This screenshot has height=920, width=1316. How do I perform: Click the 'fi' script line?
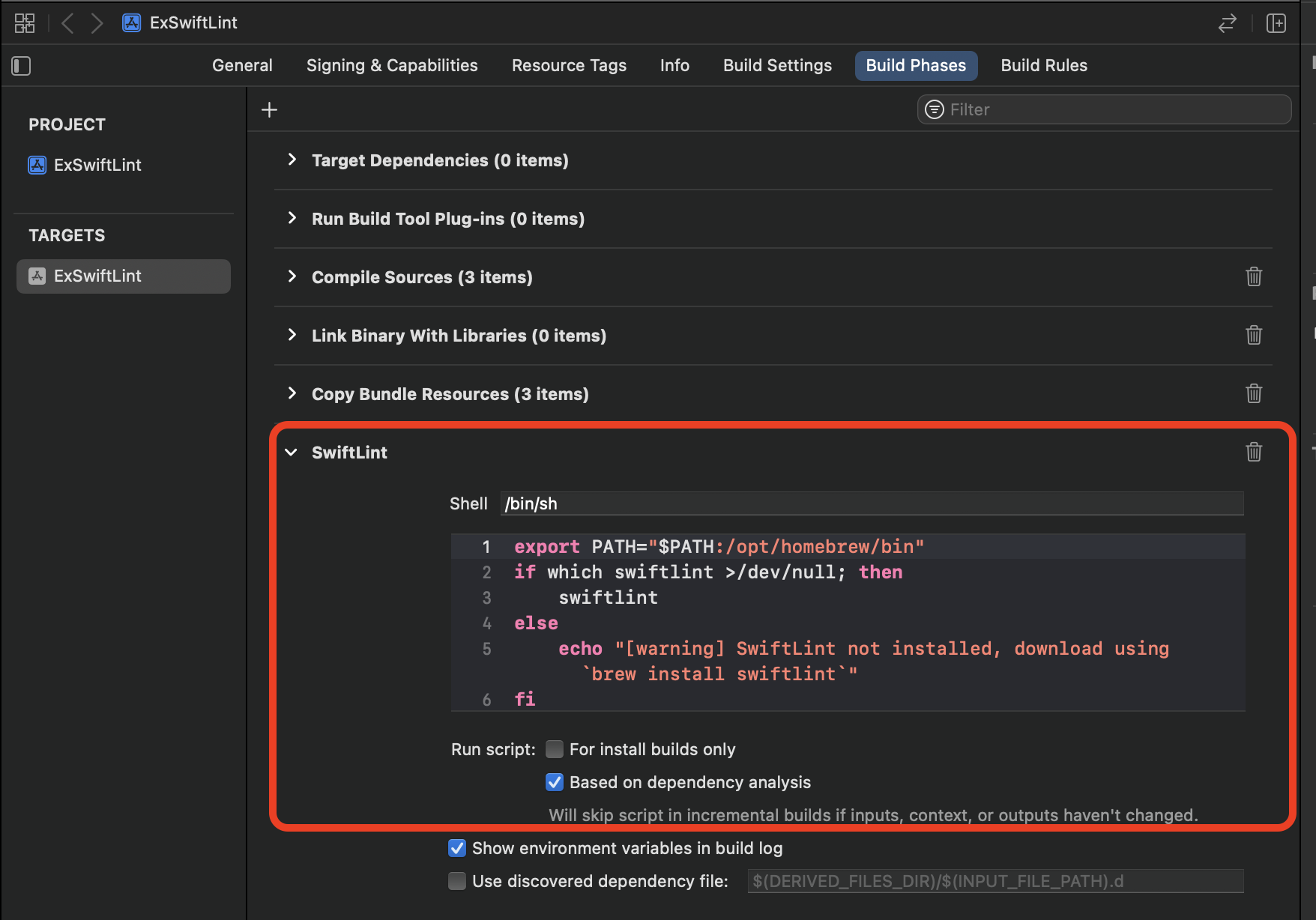(x=525, y=700)
